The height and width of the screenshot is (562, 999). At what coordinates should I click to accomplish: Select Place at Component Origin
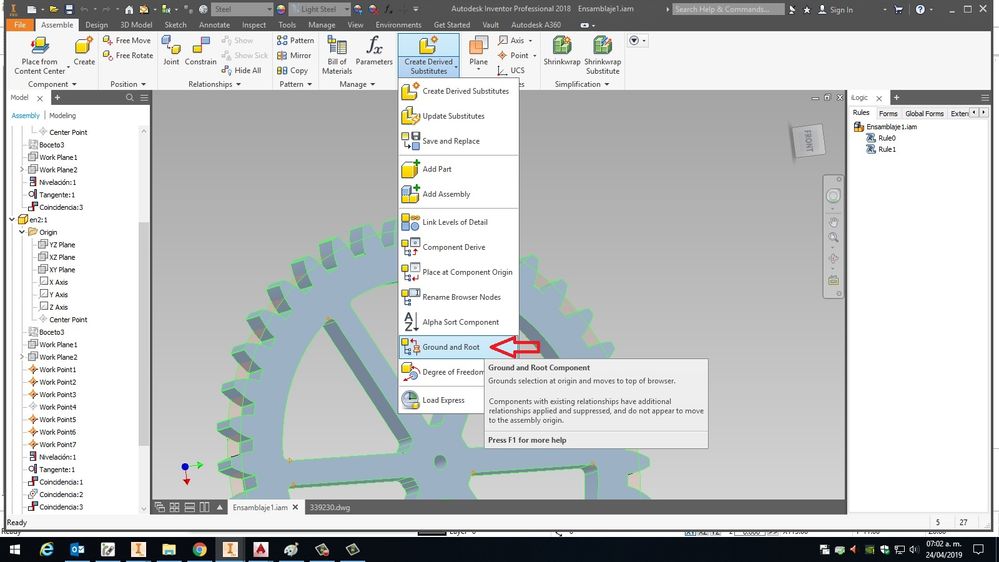(458, 272)
